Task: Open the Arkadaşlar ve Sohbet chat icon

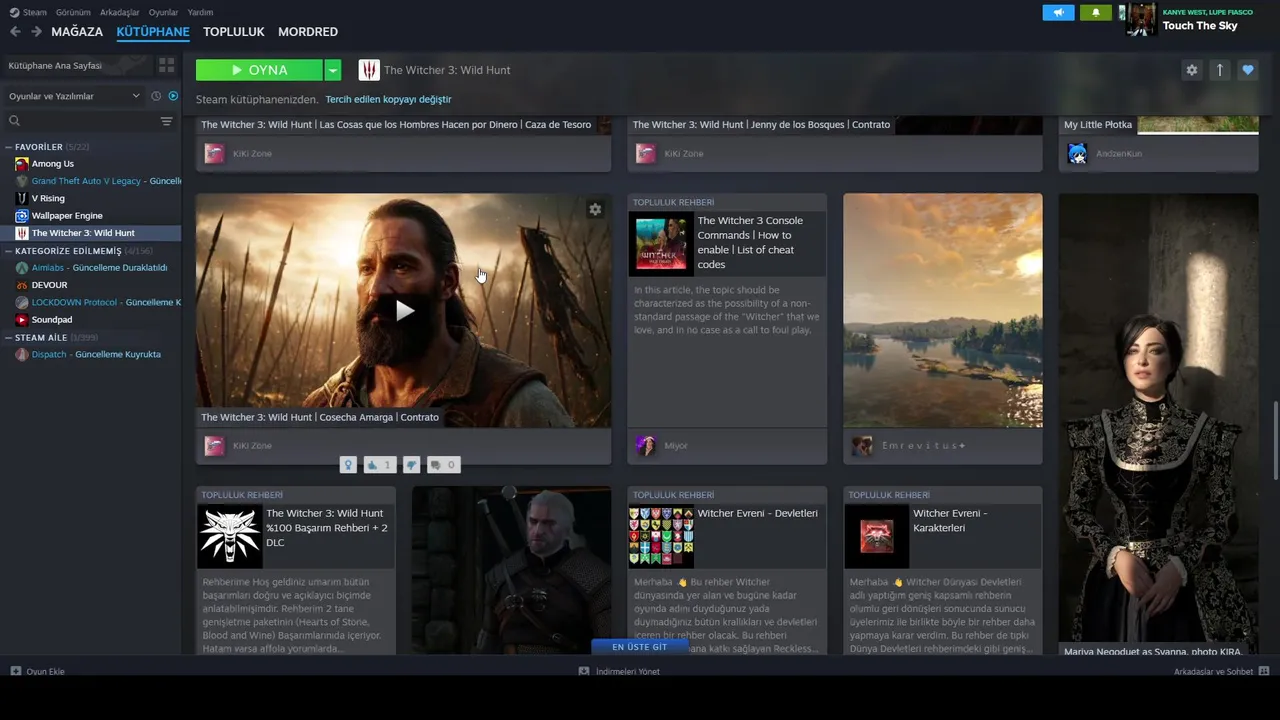Action: (x=1264, y=671)
